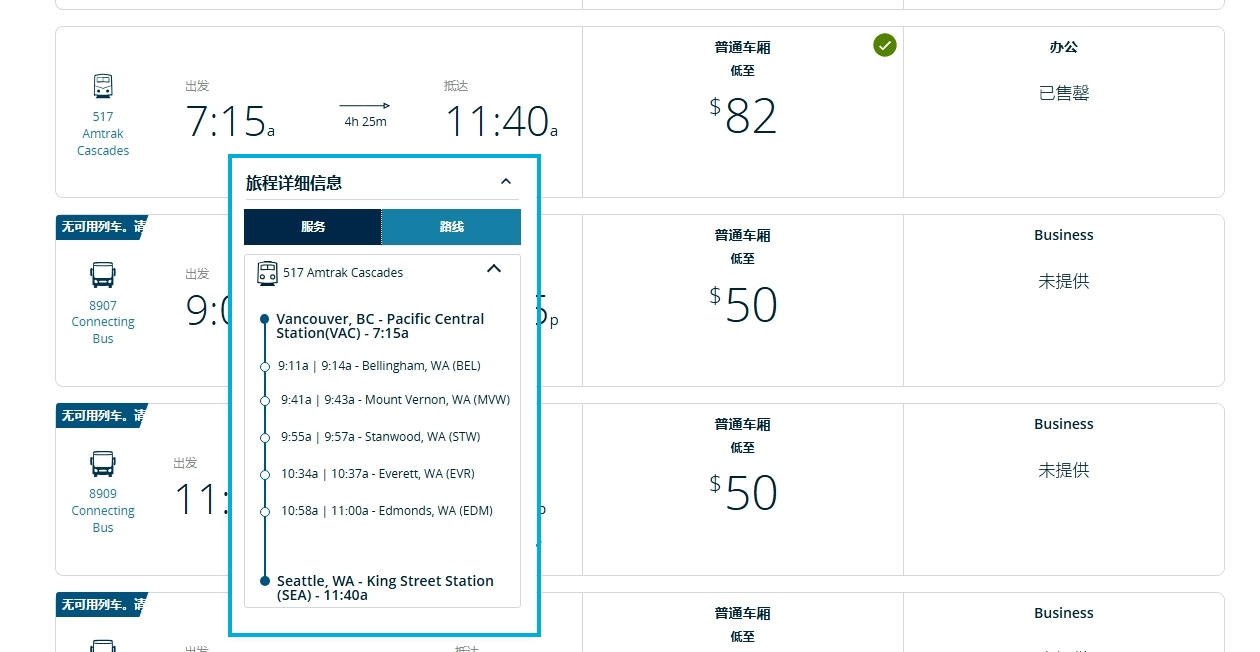This screenshot has width=1260, height=652.
Task: Click the 517 Amtrak Cascades train icon
Action: pyautogui.click(x=103, y=86)
